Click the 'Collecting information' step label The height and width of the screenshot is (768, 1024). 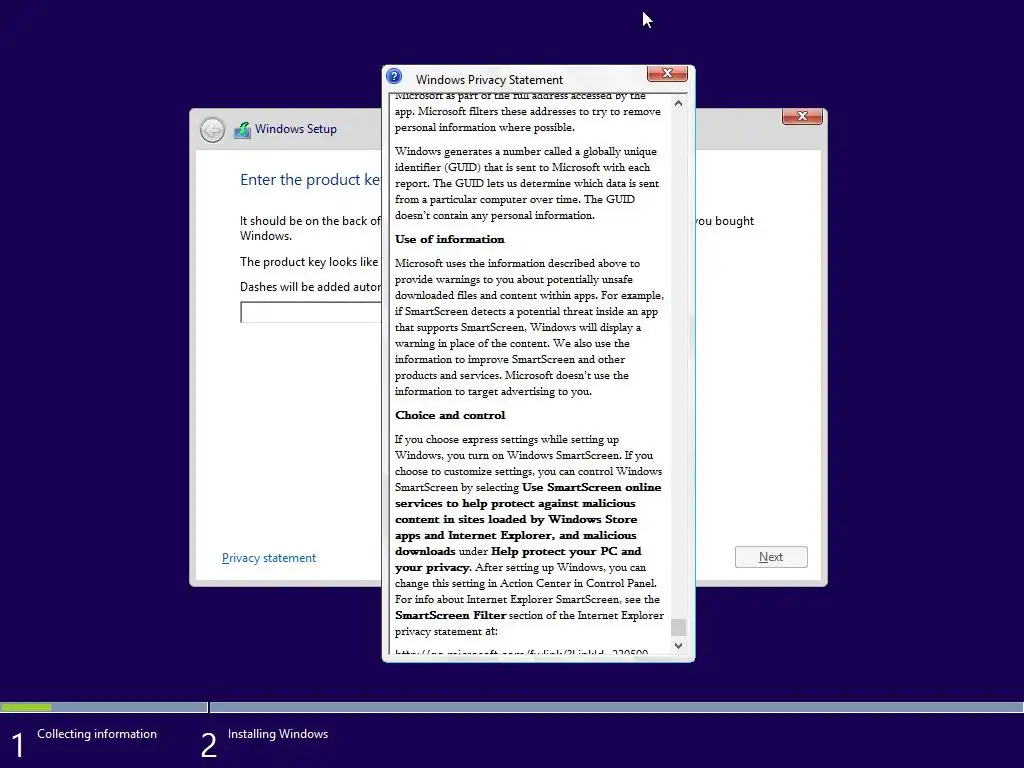pyautogui.click(x=97, y=734)
